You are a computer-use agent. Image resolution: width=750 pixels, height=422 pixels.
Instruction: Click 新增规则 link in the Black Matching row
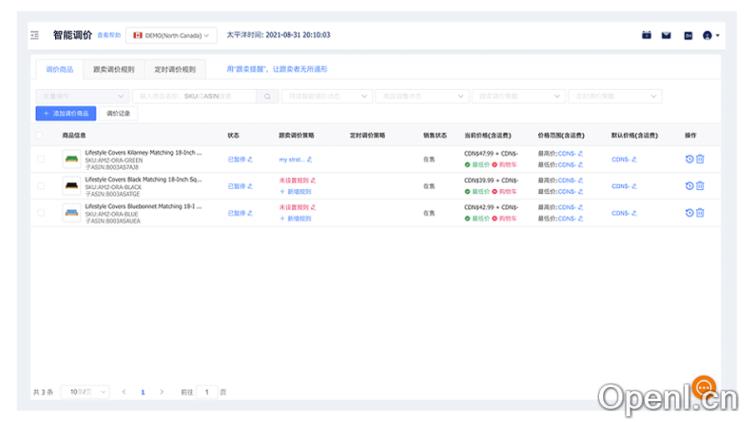296,191
